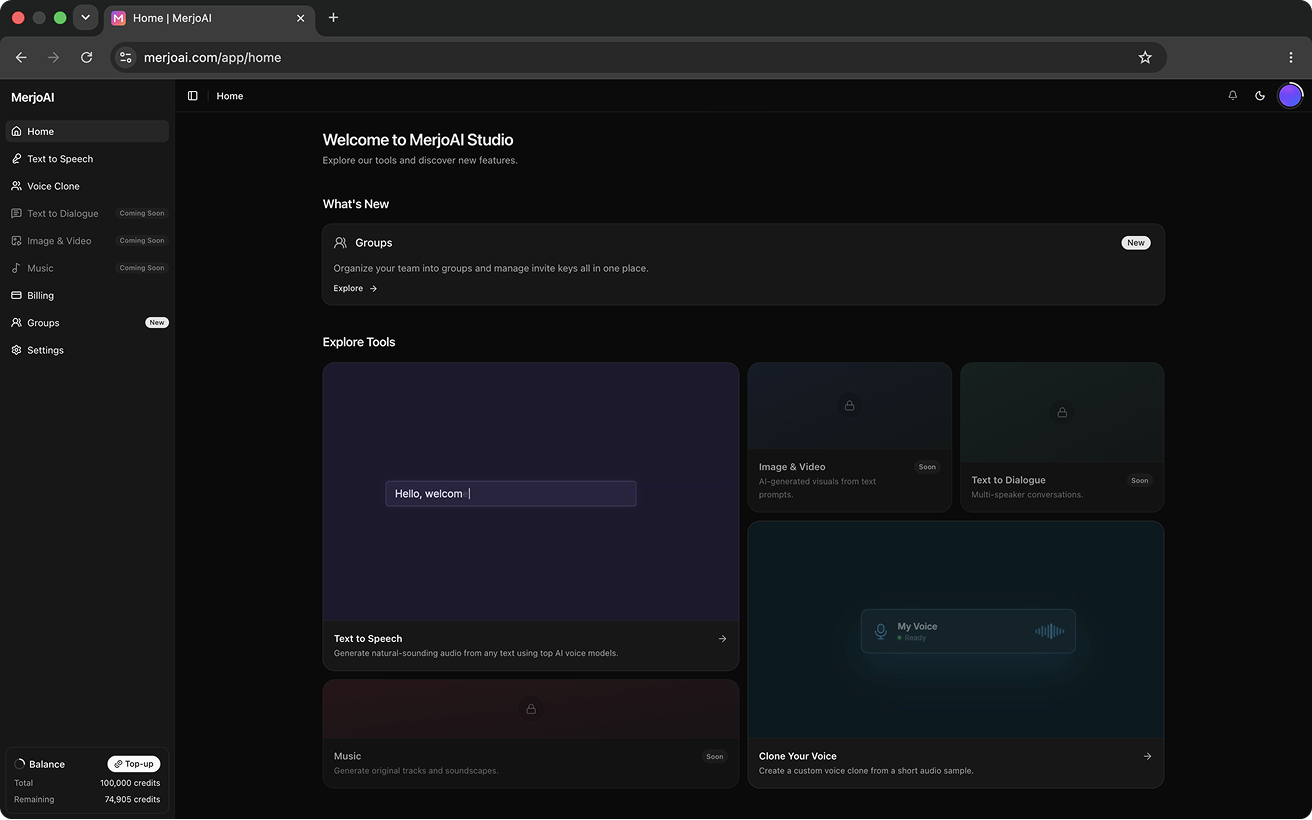The image size is (1312, 820).
Task: Click the New badge beside Groups in sidebar
Action: click(157, 323)
